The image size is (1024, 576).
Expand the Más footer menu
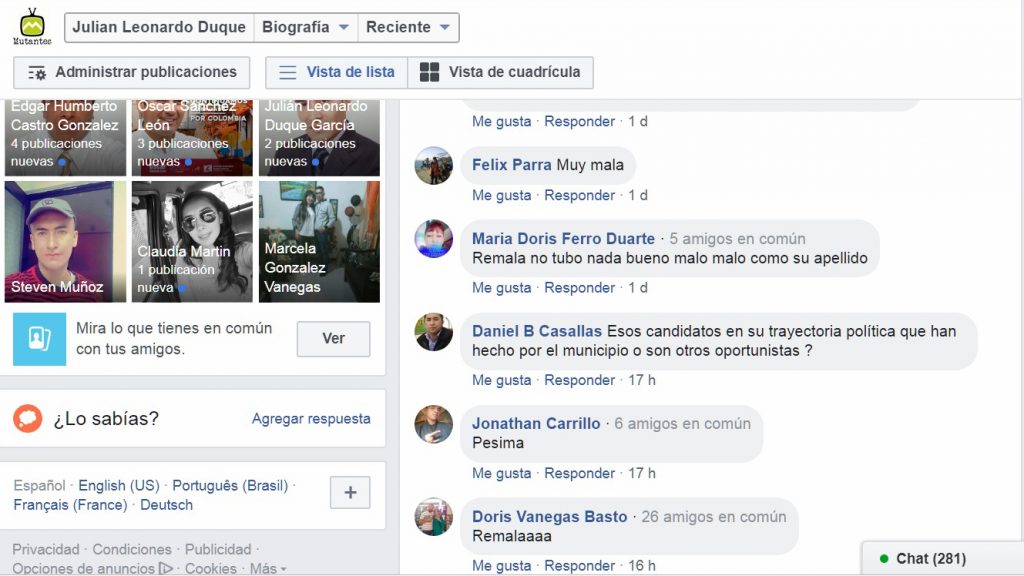268,569
